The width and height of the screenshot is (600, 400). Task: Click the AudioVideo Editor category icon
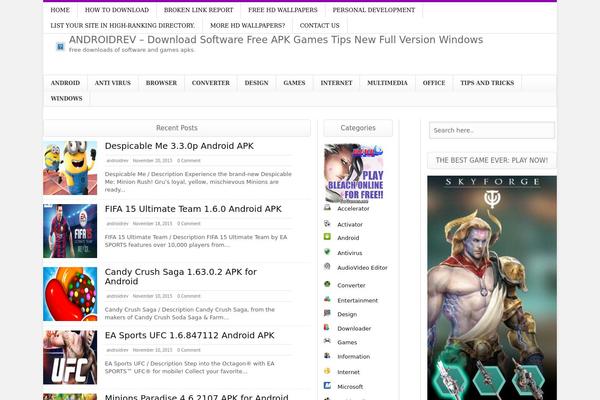327,266
